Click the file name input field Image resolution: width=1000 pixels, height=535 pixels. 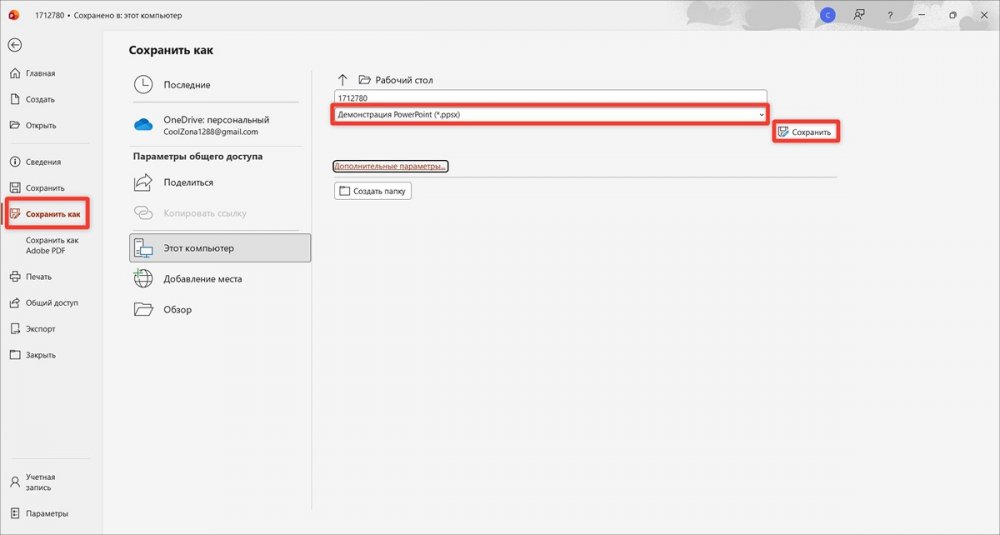[549, 98]
